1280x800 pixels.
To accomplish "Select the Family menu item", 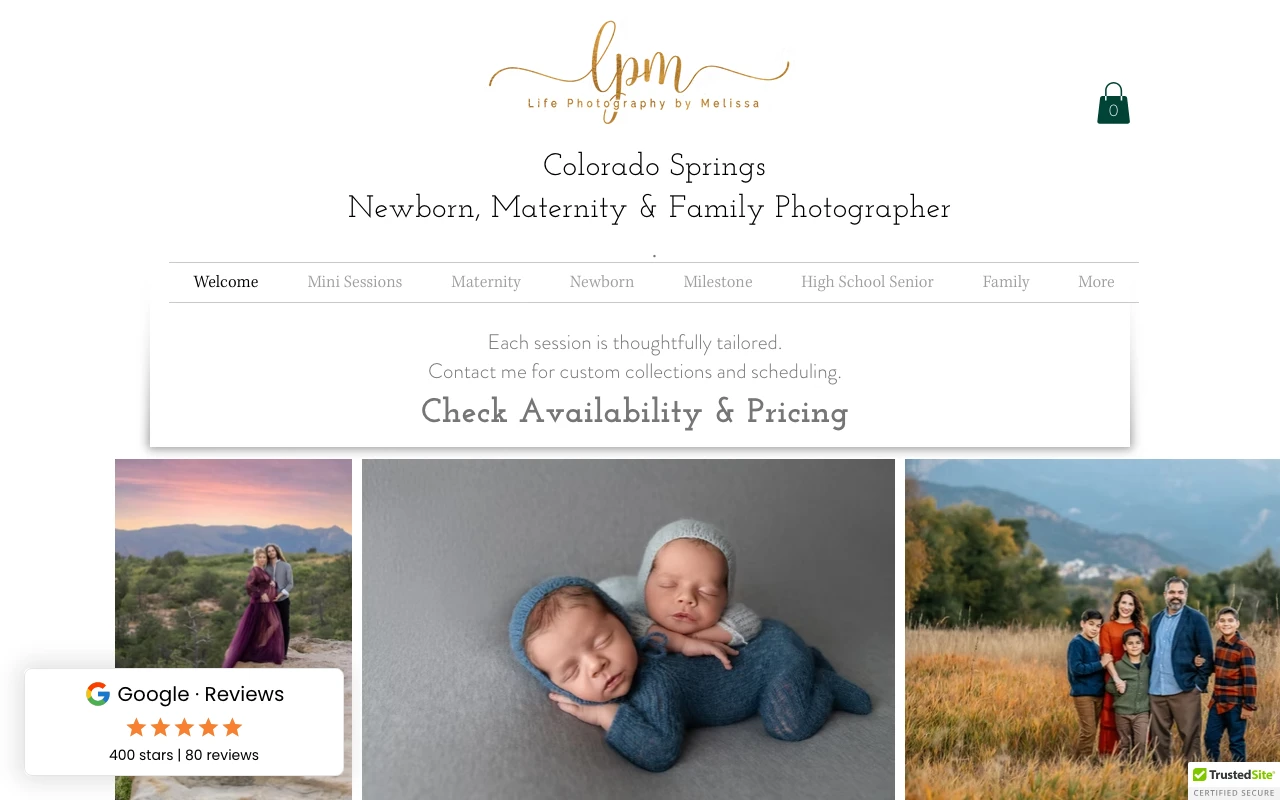I will (1006, 282).
